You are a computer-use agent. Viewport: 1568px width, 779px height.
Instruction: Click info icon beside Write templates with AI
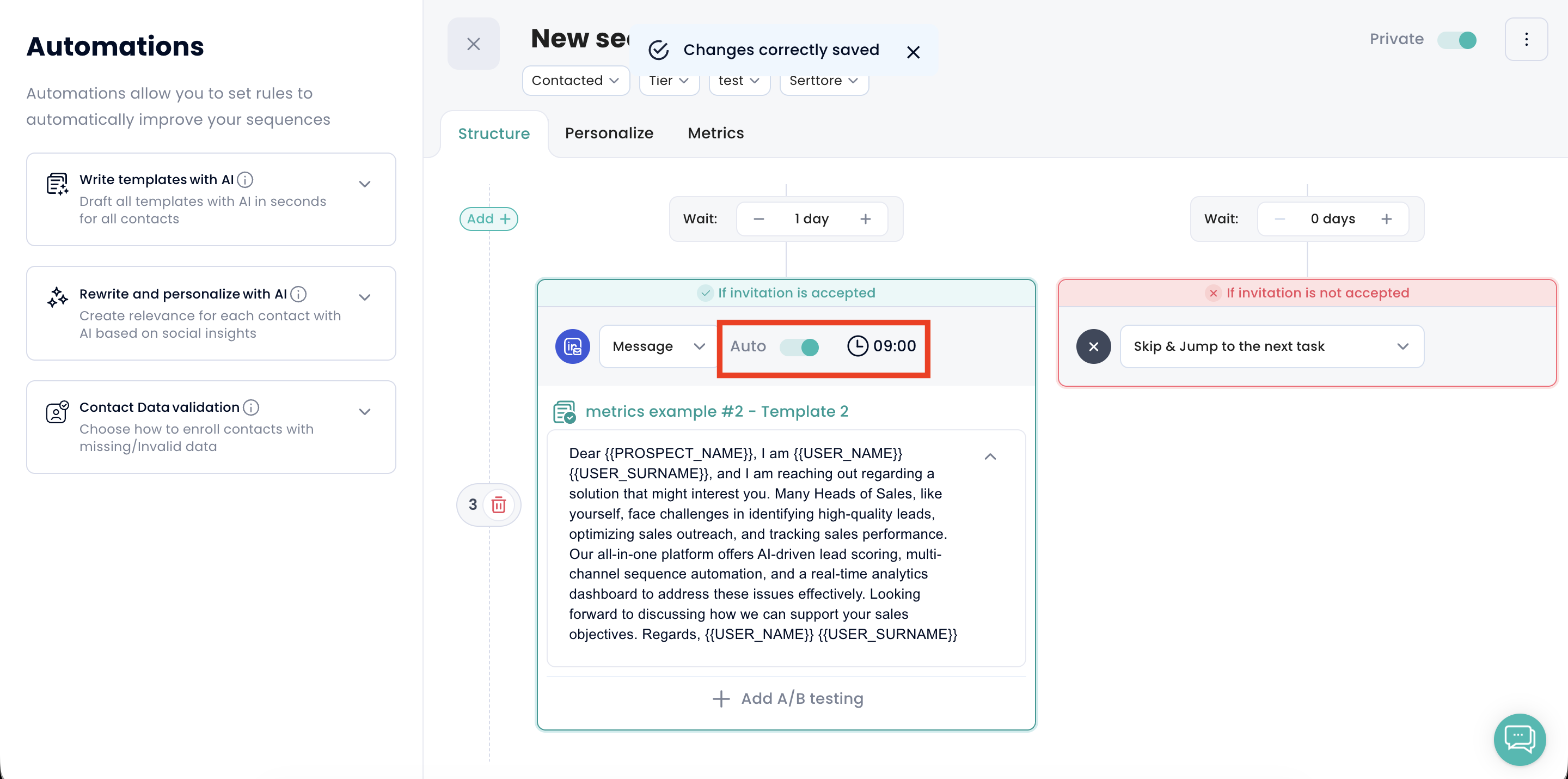[x=246, y=180]
